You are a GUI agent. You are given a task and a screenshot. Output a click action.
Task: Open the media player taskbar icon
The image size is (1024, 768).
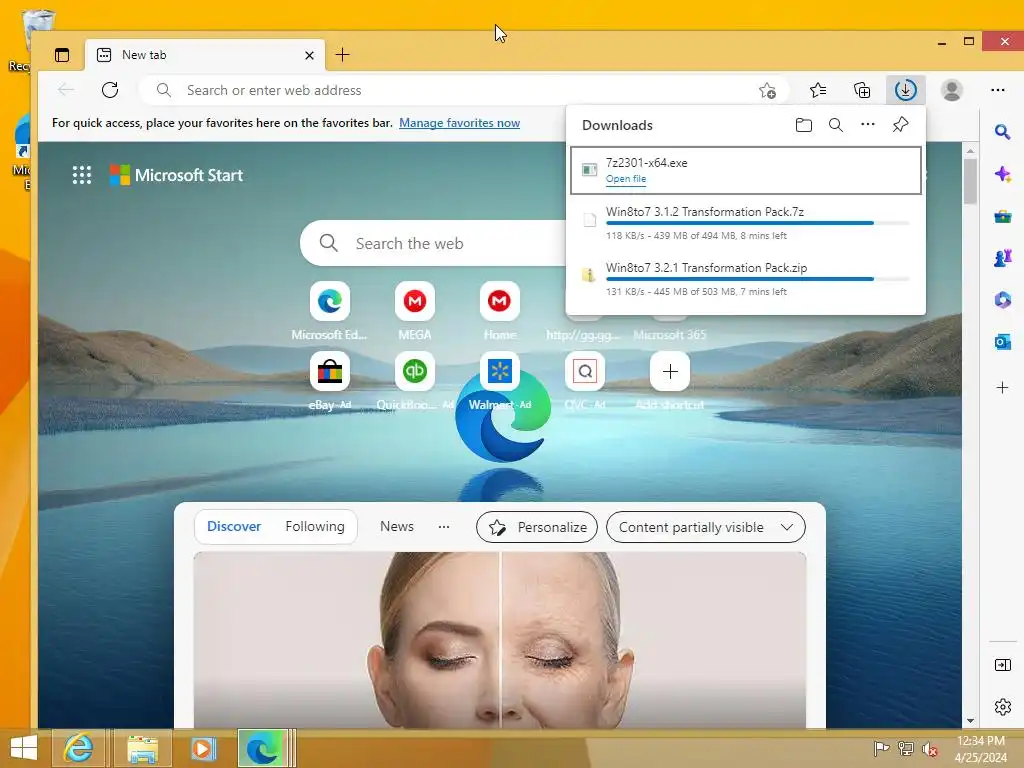(203, 748)
